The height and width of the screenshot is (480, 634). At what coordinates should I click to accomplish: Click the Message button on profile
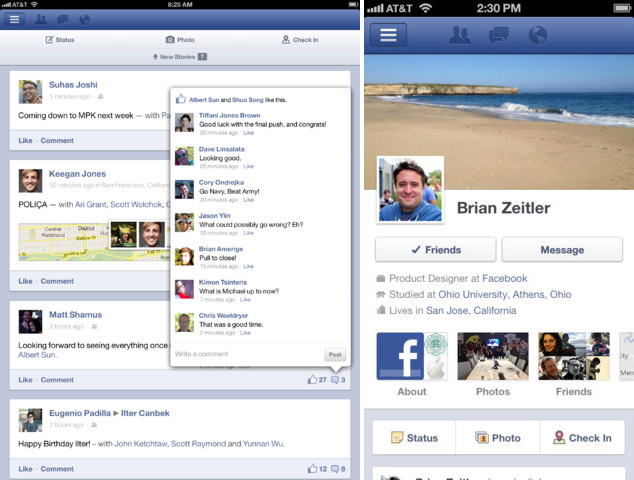click(x=562, y=250)
